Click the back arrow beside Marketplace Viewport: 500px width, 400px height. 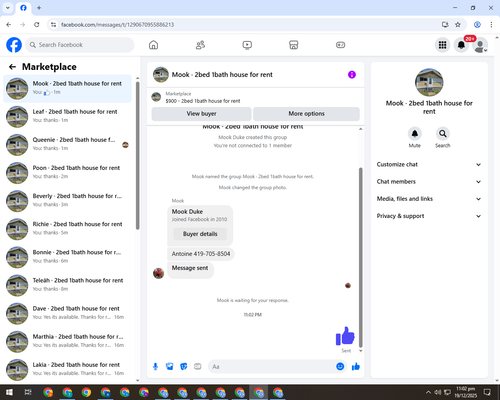tap(12, 67)
